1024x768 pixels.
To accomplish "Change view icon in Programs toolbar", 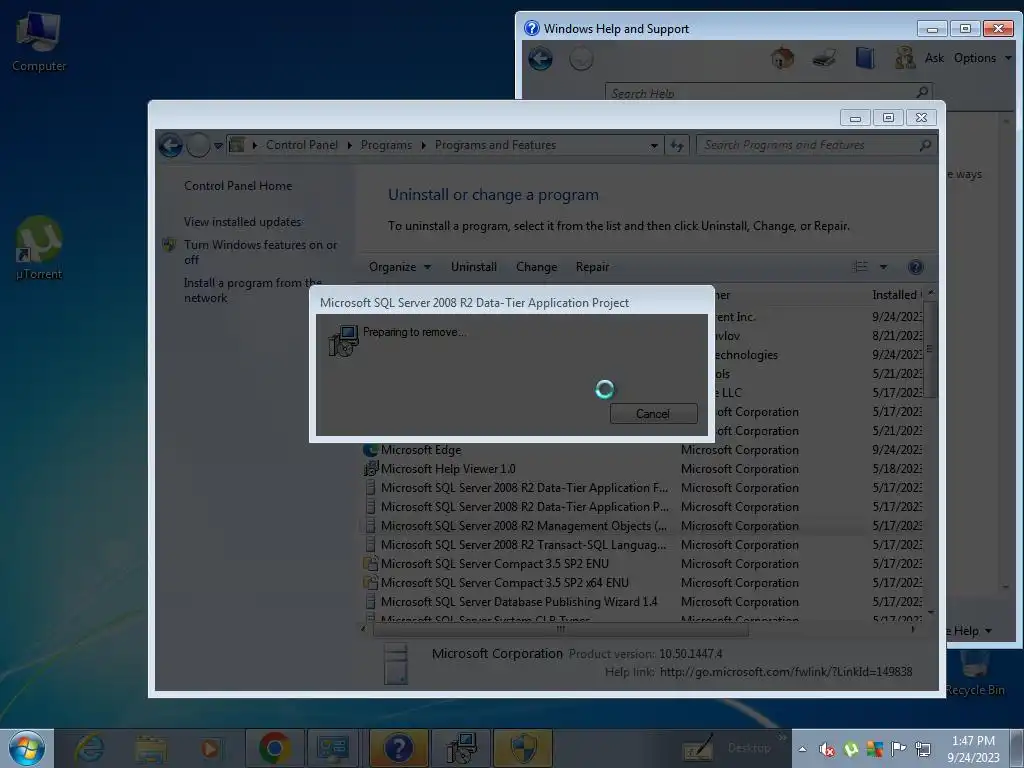I will [x=861, y=266].
